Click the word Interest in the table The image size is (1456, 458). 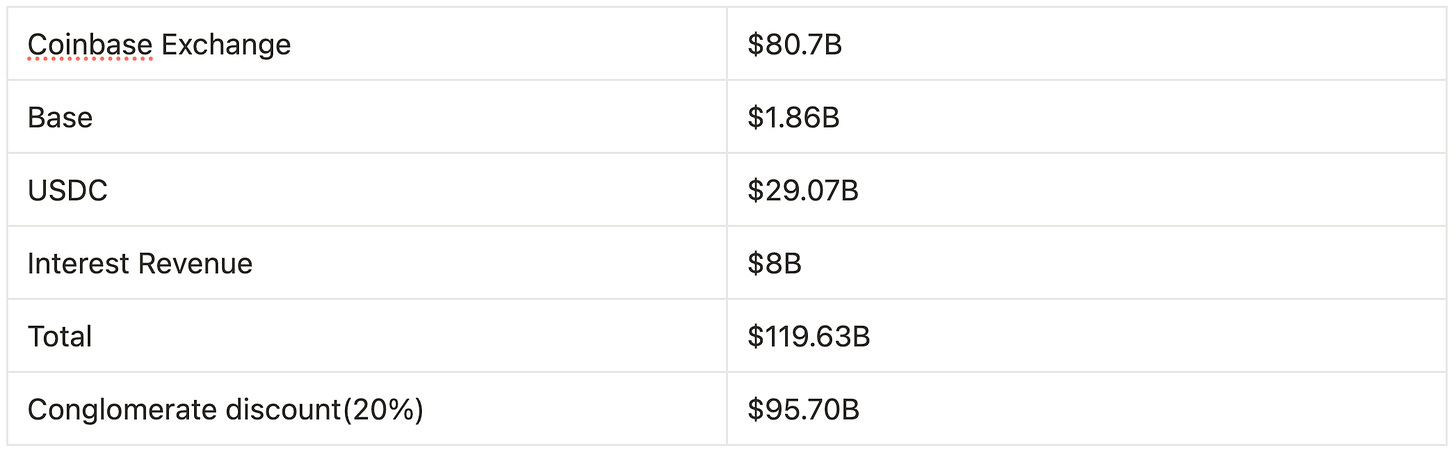(79, 263)
